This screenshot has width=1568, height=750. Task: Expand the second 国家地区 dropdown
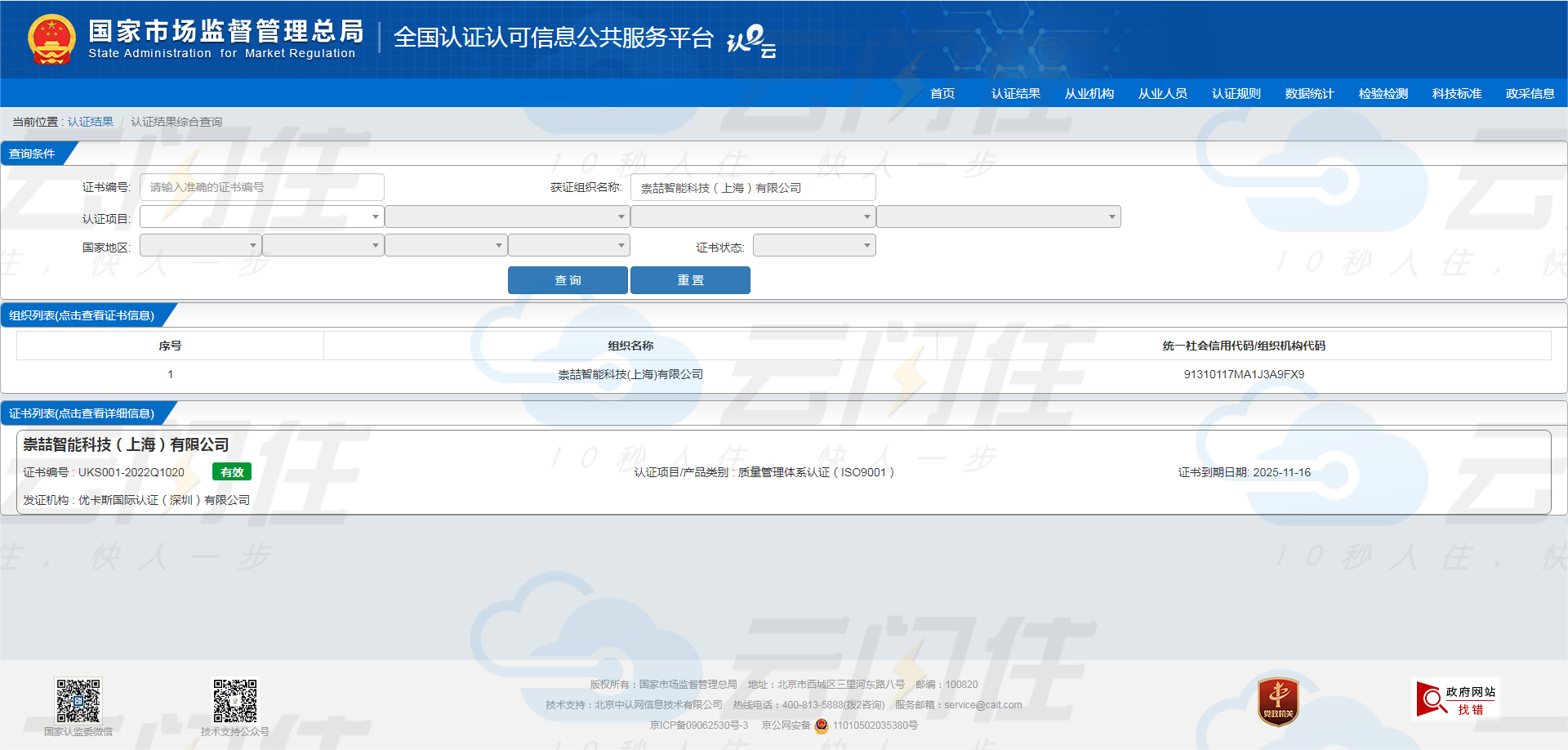(323, 245)
